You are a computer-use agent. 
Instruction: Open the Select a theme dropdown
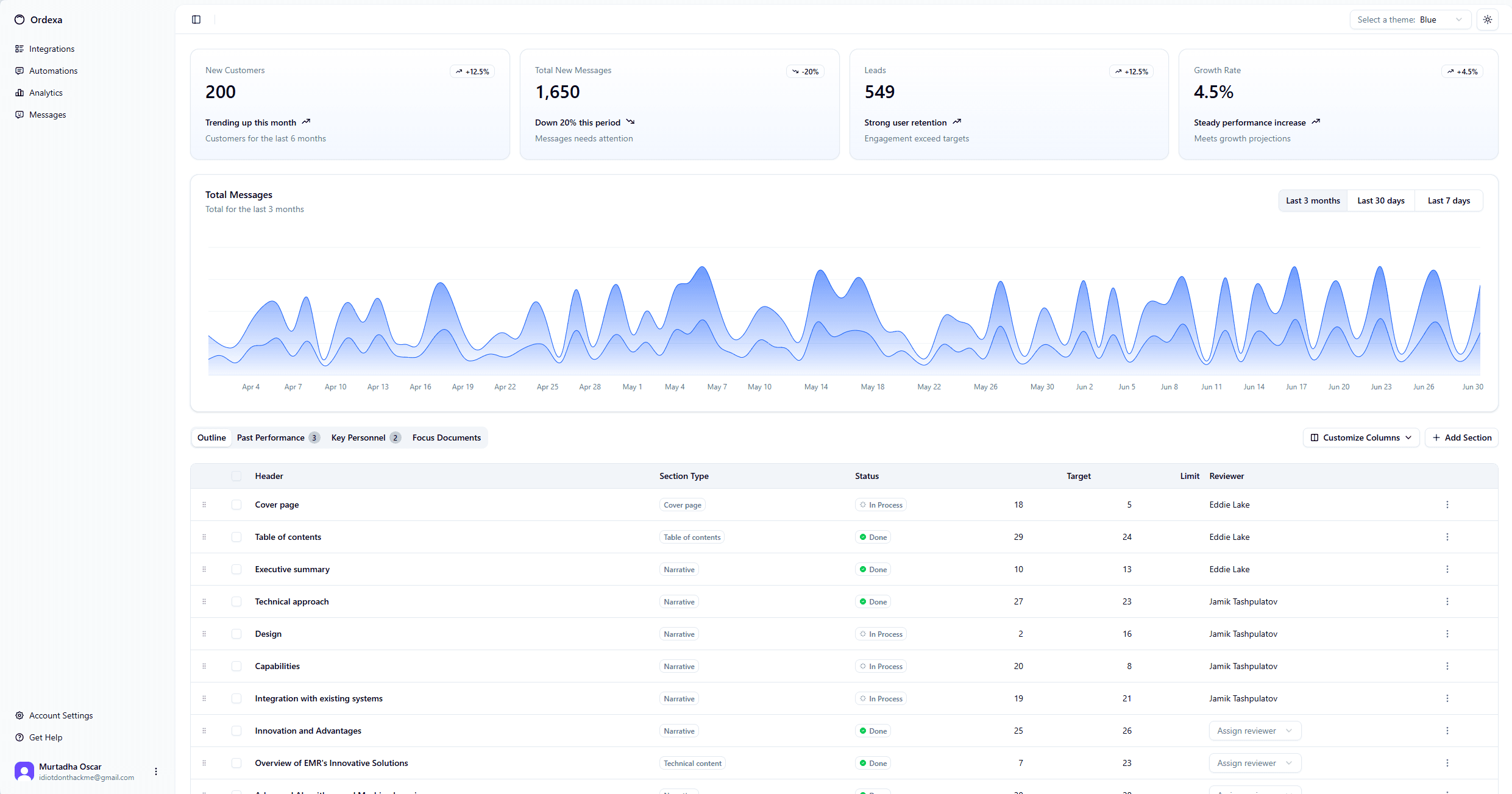click(1410, 19)
